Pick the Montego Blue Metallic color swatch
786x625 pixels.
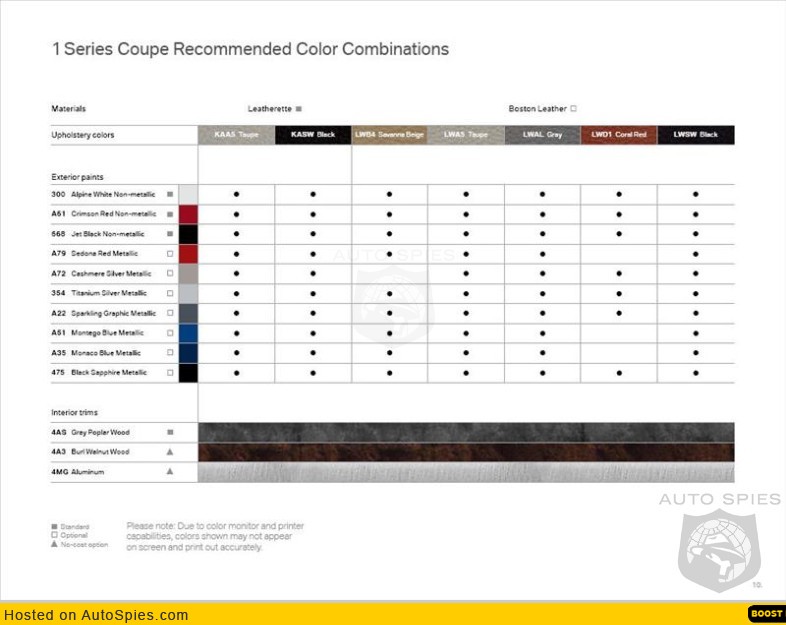coord(188,333)
